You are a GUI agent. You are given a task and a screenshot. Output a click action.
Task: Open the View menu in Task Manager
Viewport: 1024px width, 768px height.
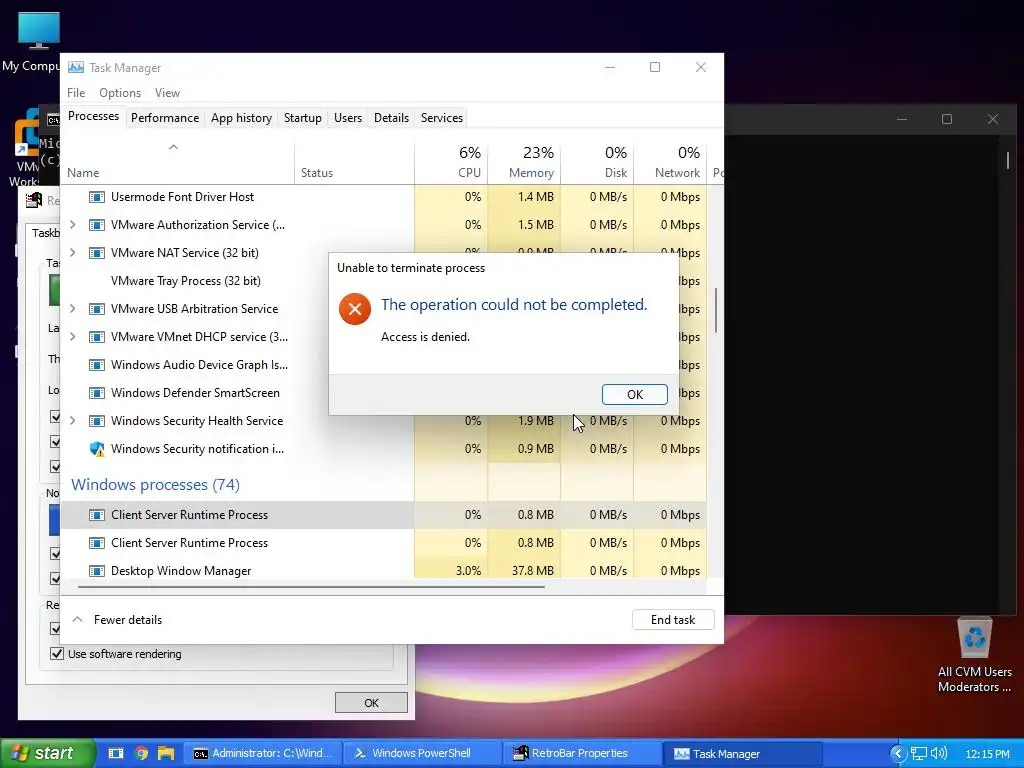(x=167, y=93)
